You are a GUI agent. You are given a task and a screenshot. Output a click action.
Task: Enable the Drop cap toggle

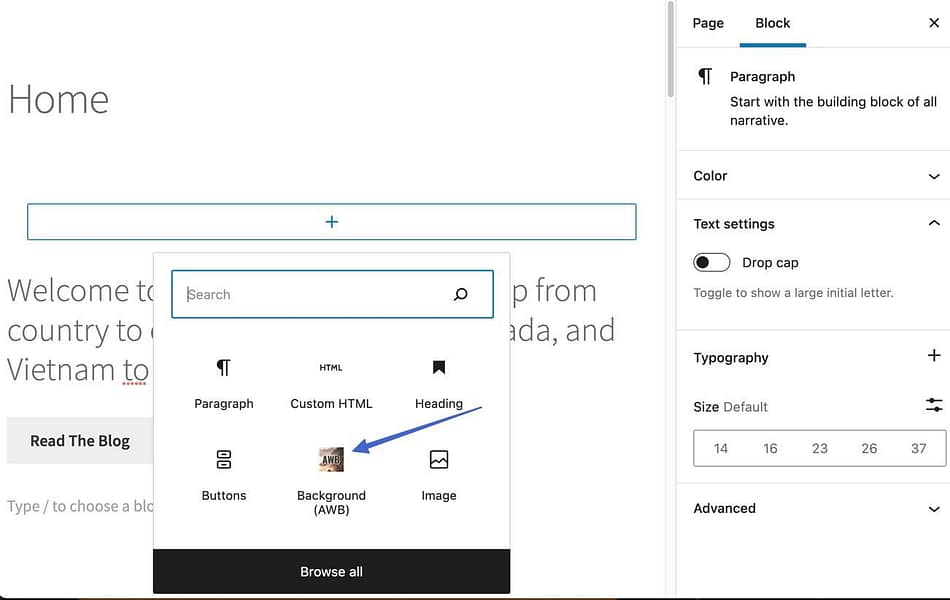711,261
